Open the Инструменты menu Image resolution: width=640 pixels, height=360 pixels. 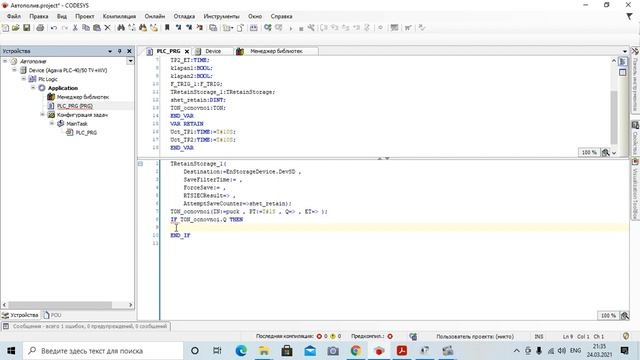point(221,16)
